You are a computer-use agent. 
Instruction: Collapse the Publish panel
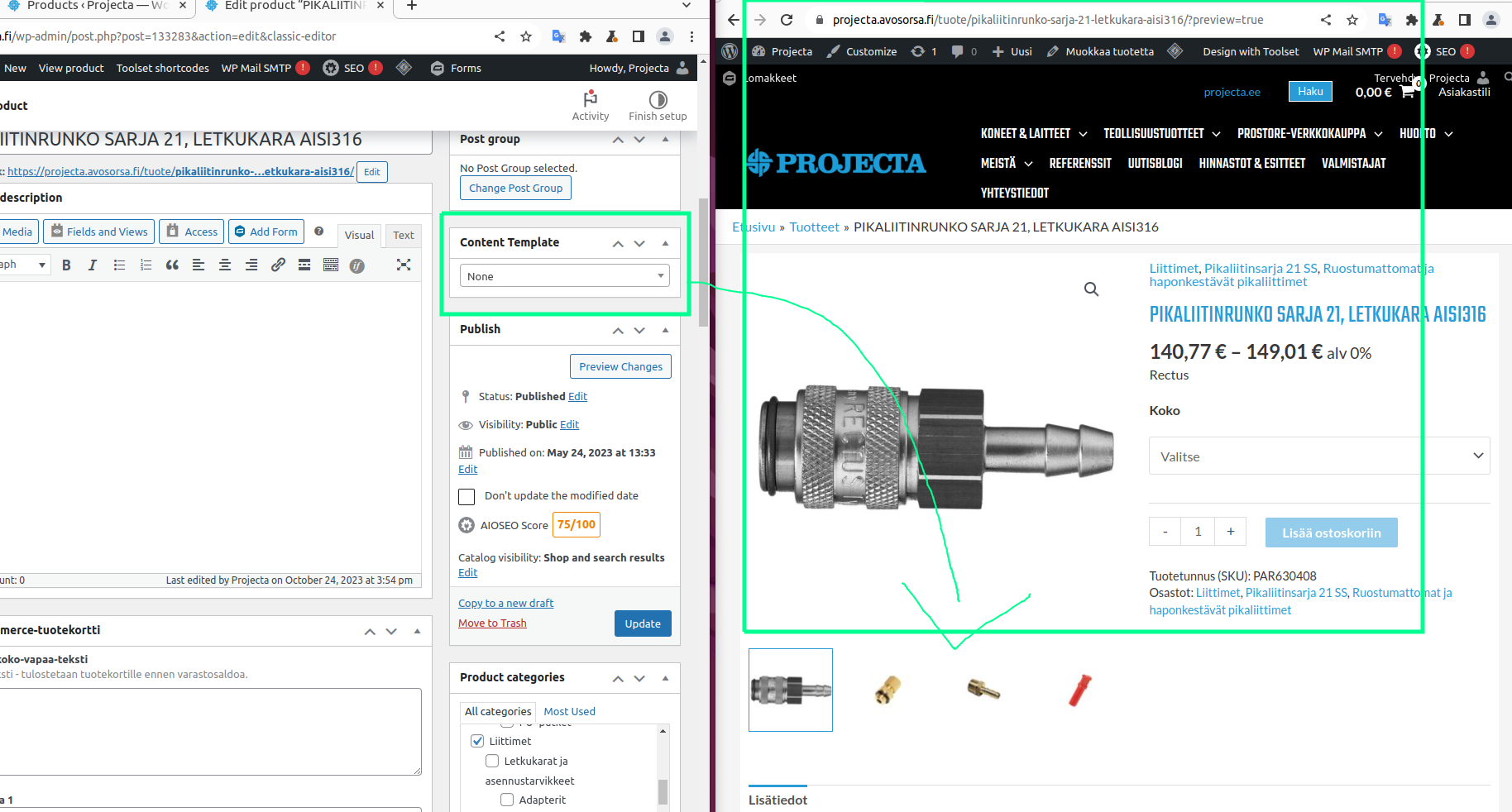click(666, 330)
